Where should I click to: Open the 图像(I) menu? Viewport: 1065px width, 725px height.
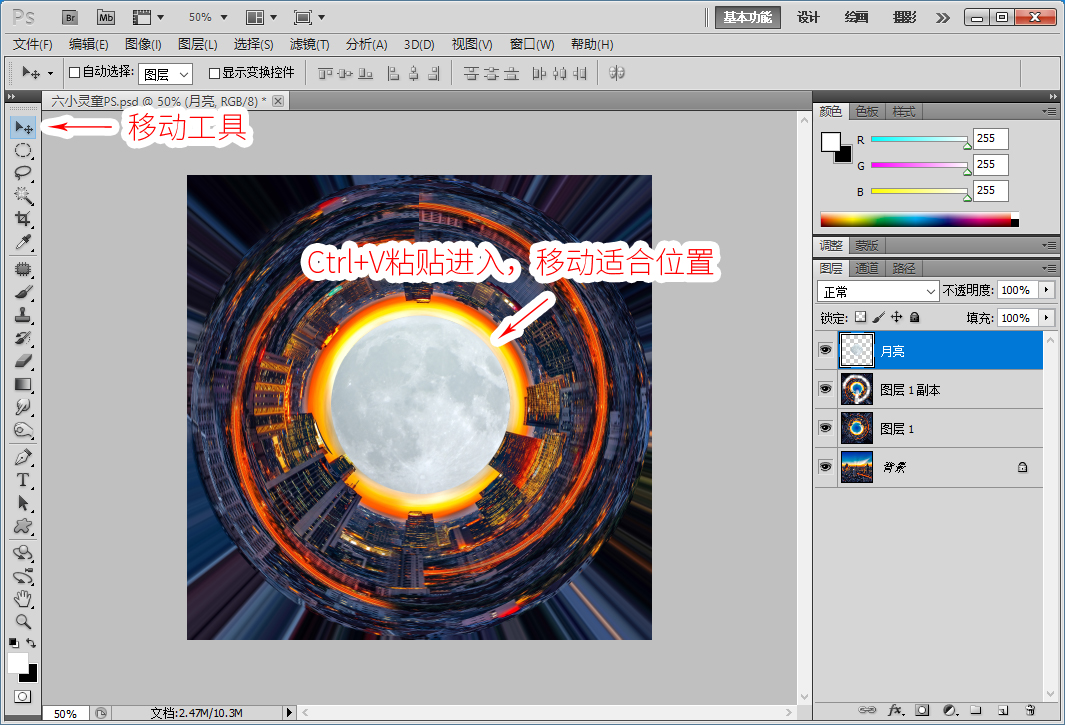click(143, 45)
